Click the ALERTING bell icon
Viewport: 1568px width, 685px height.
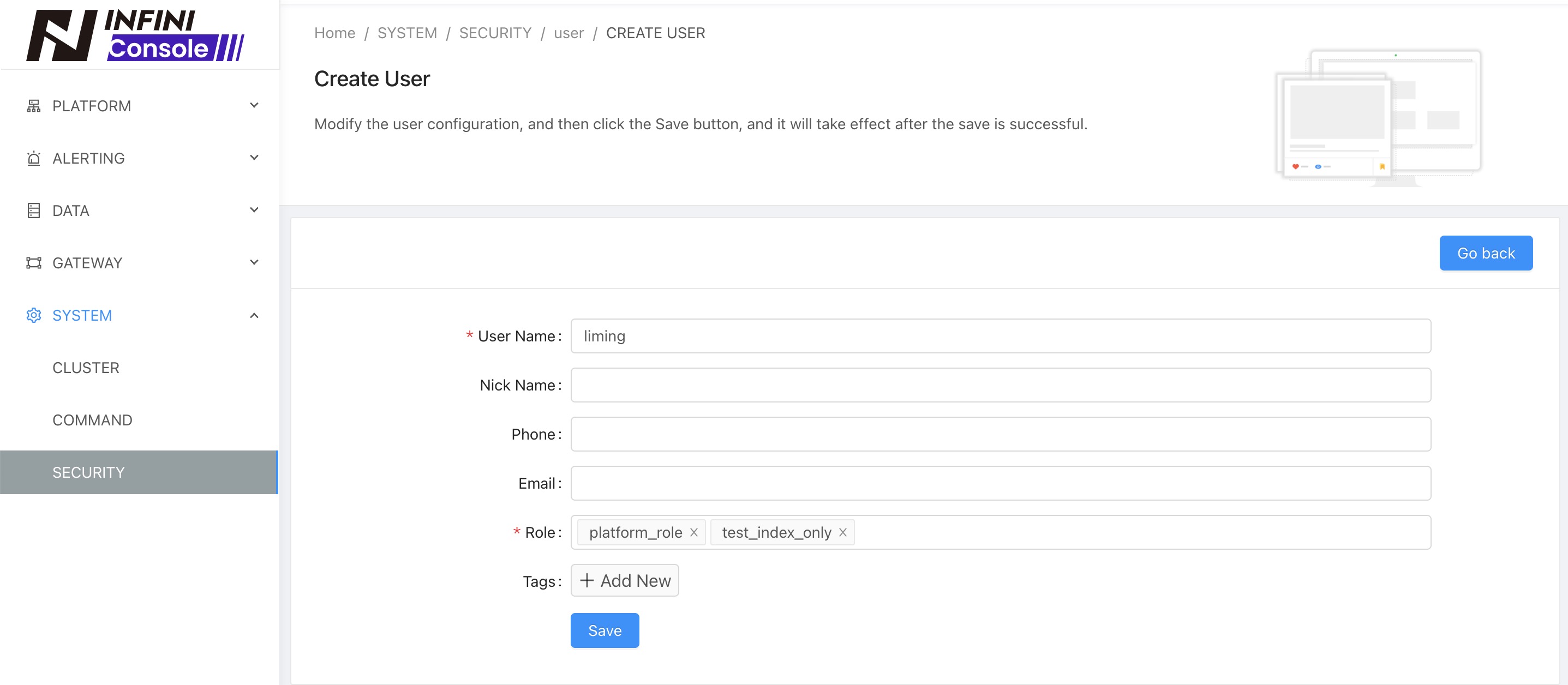[34, 158]
